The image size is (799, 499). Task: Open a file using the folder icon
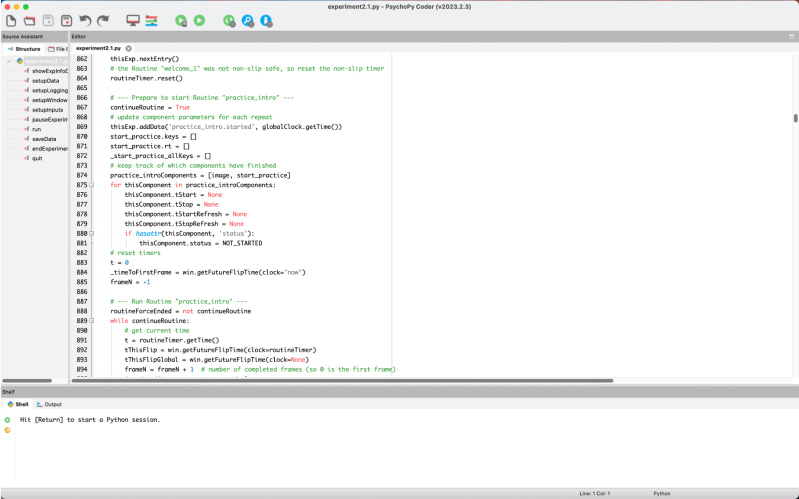tap(30, 21)
